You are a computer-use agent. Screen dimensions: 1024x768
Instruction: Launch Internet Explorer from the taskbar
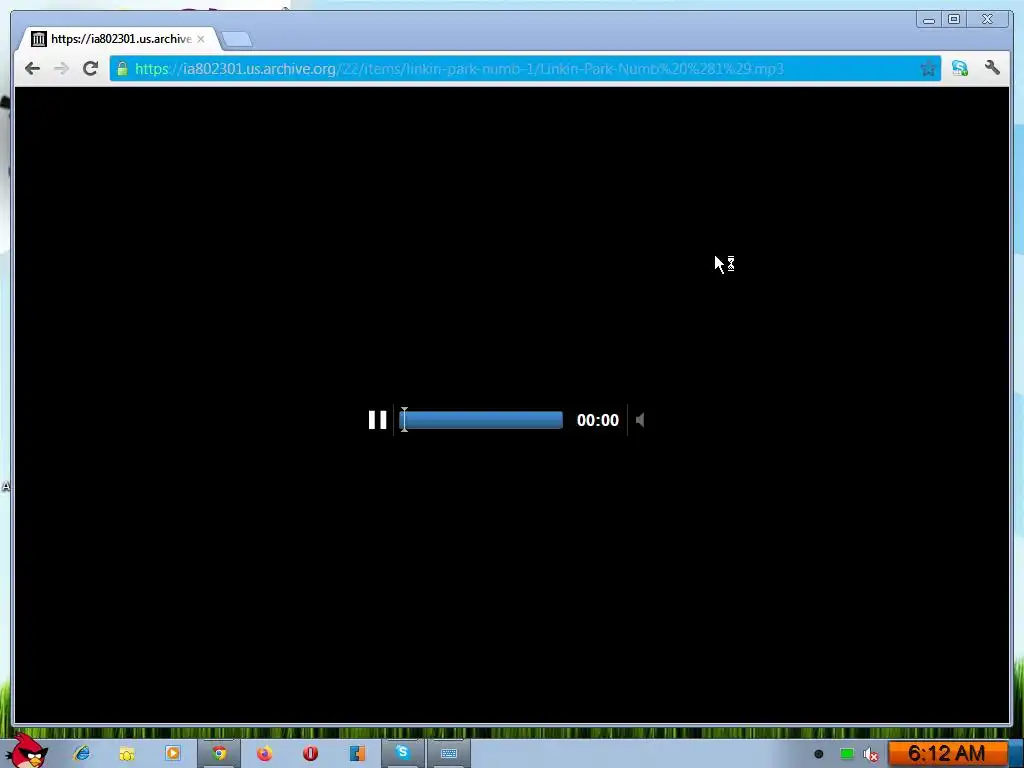pyautogui.click(x=82, y=754)
